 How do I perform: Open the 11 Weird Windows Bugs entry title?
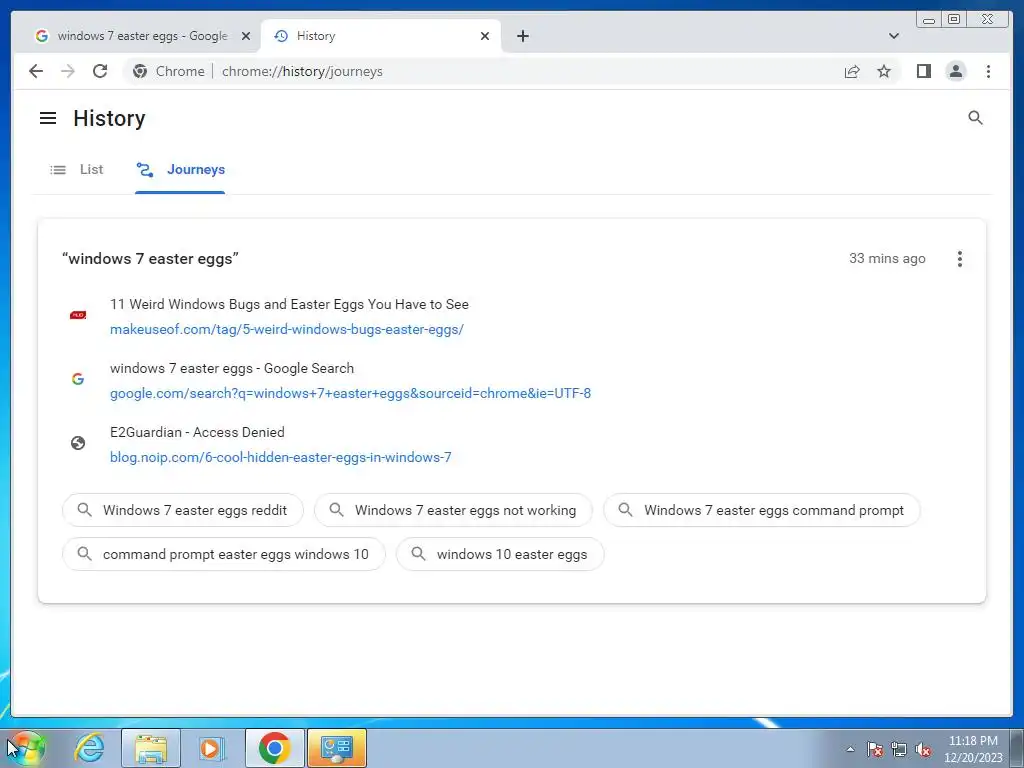pos(289,304)
